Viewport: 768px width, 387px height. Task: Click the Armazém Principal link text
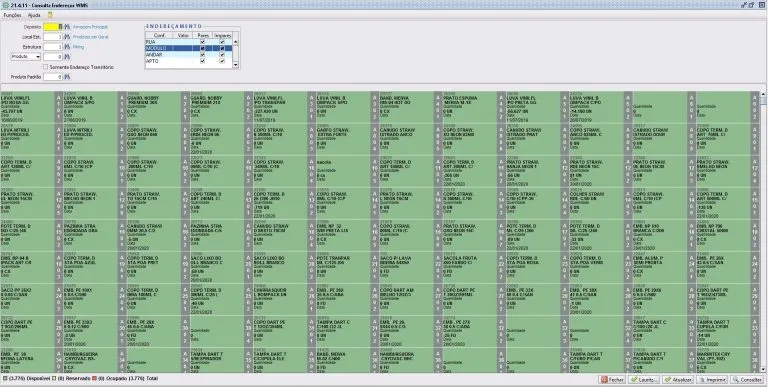click(x=90, y=27)
